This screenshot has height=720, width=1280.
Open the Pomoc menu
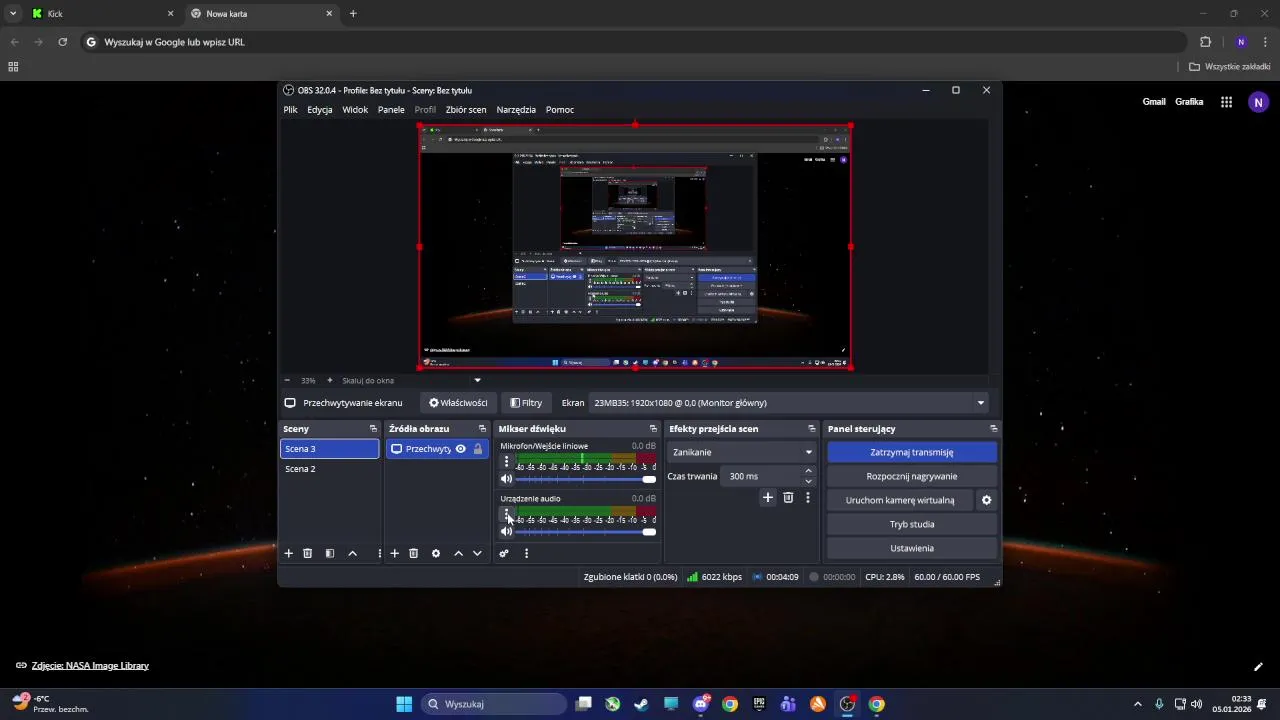click(x=560, y=110)
